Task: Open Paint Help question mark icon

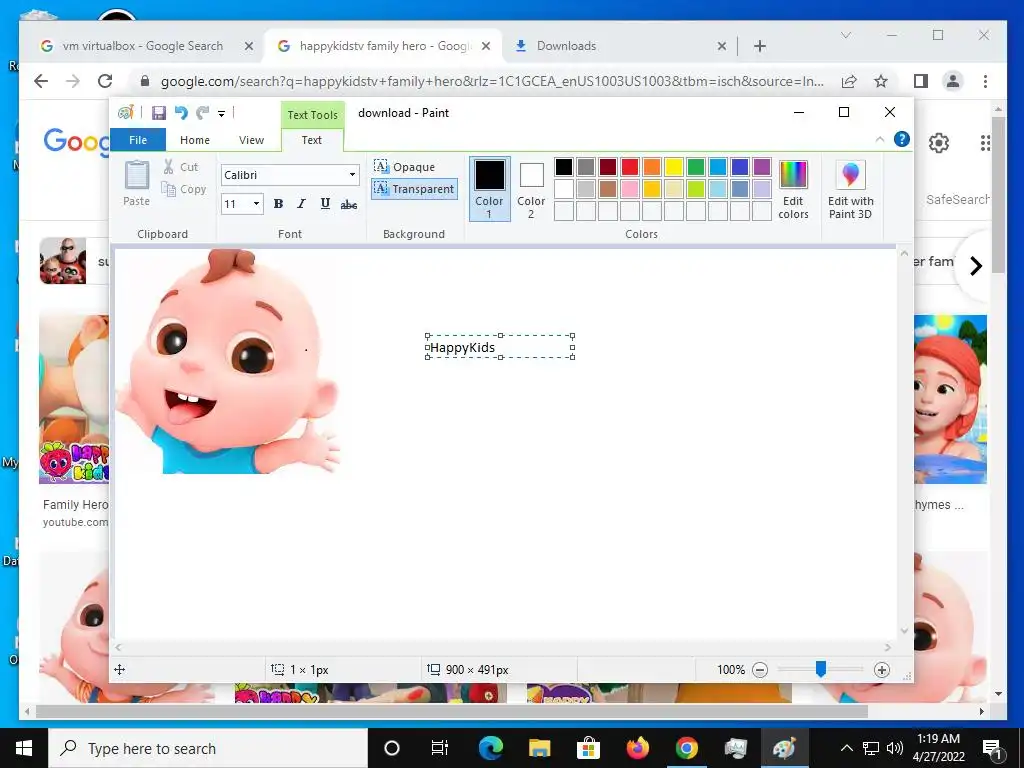Action: [x=902, y=139]
